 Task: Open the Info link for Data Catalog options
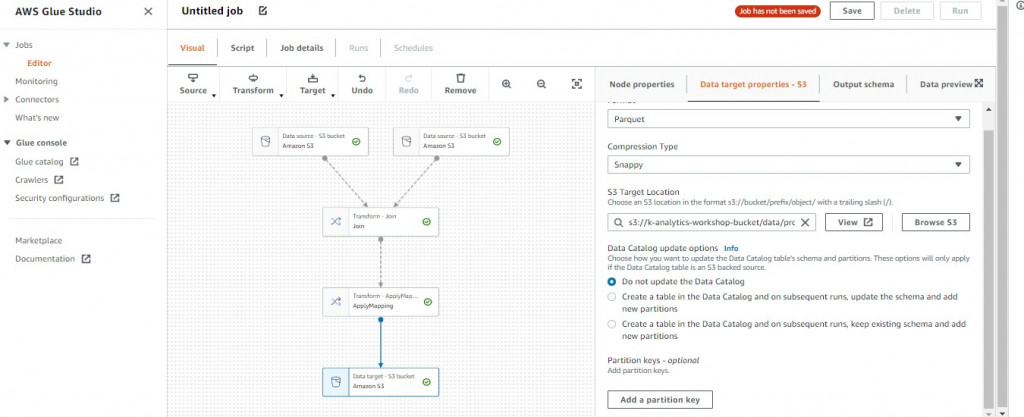click(x=731, y=249)
